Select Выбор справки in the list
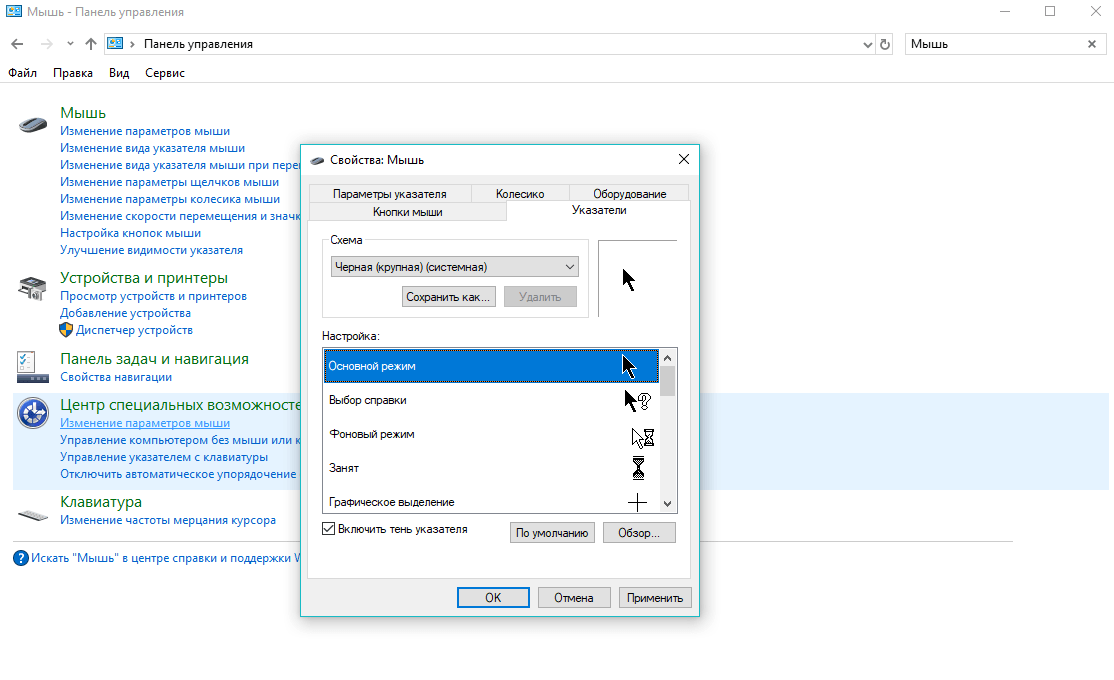This screenshot has width=1114, height=680. click(491, 400)
